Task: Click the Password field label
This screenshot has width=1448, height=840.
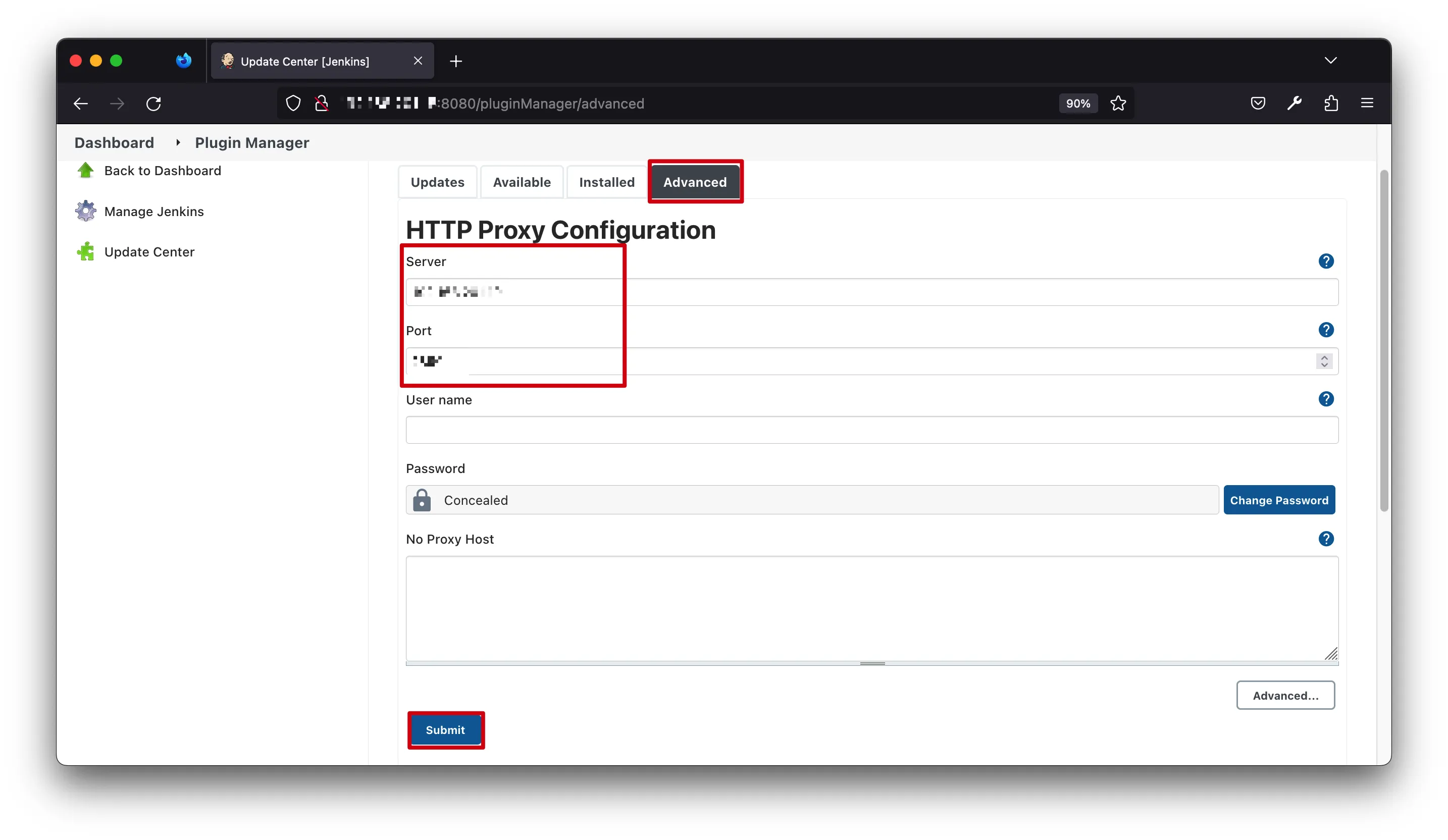Action: click(x=436, y=469)
